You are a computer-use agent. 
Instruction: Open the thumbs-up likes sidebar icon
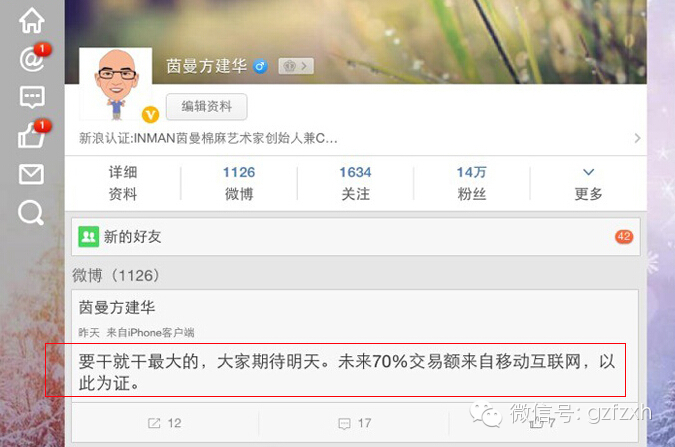(x=31, y=136)
